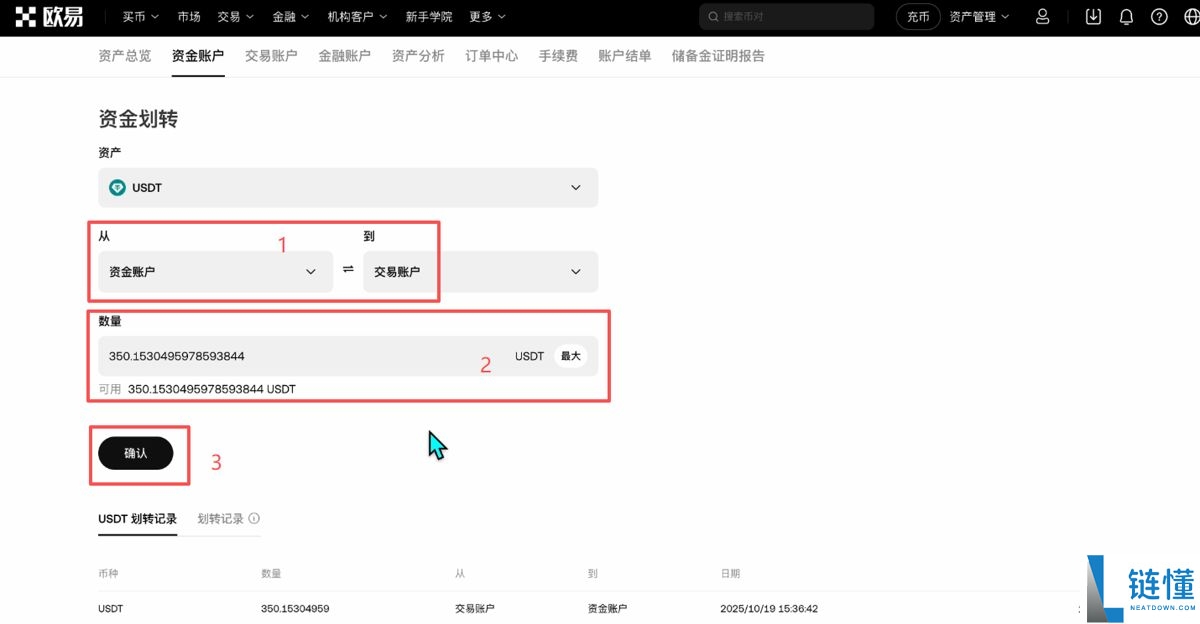
Task: Click the USDT coin icon in asset selector
Action: point(118,187)
